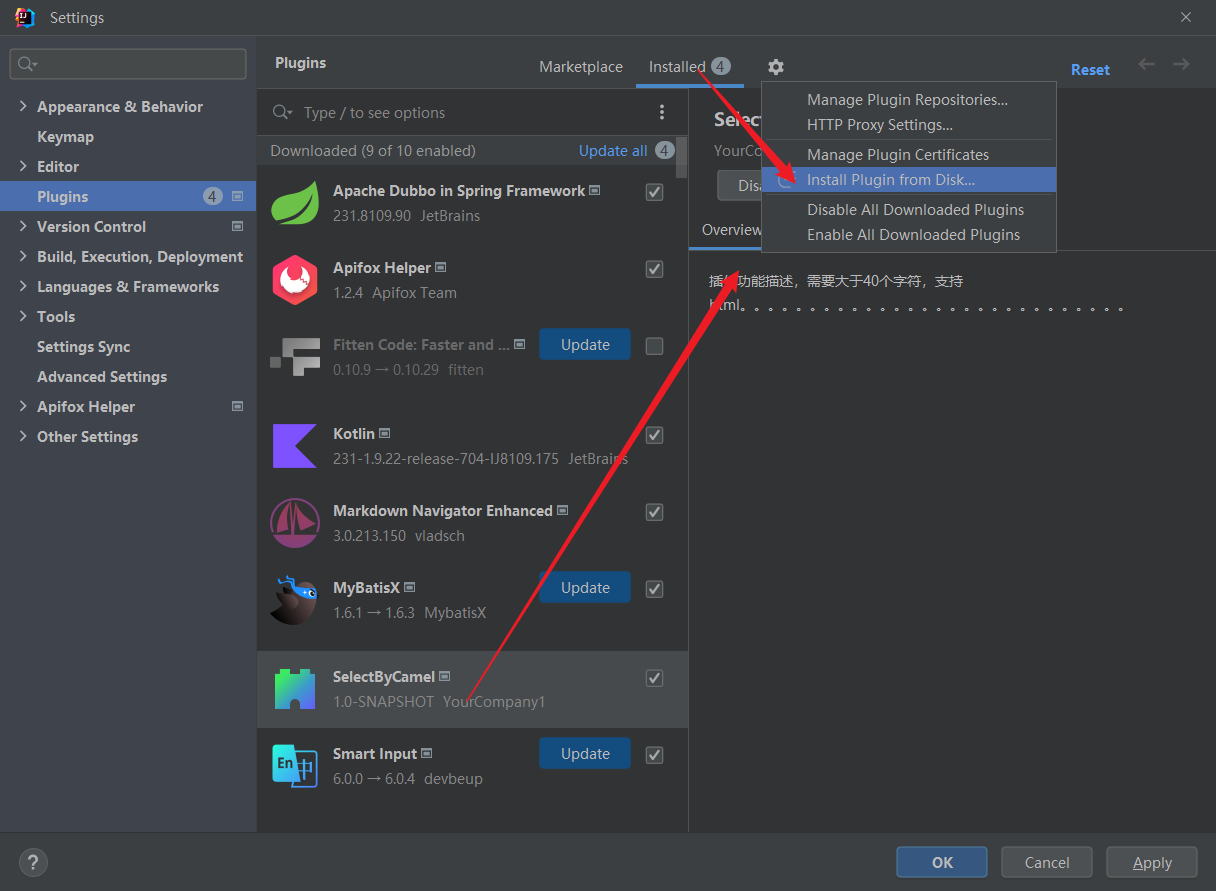Click the project-level icon beside Plugins

click(x=237, y=196)
